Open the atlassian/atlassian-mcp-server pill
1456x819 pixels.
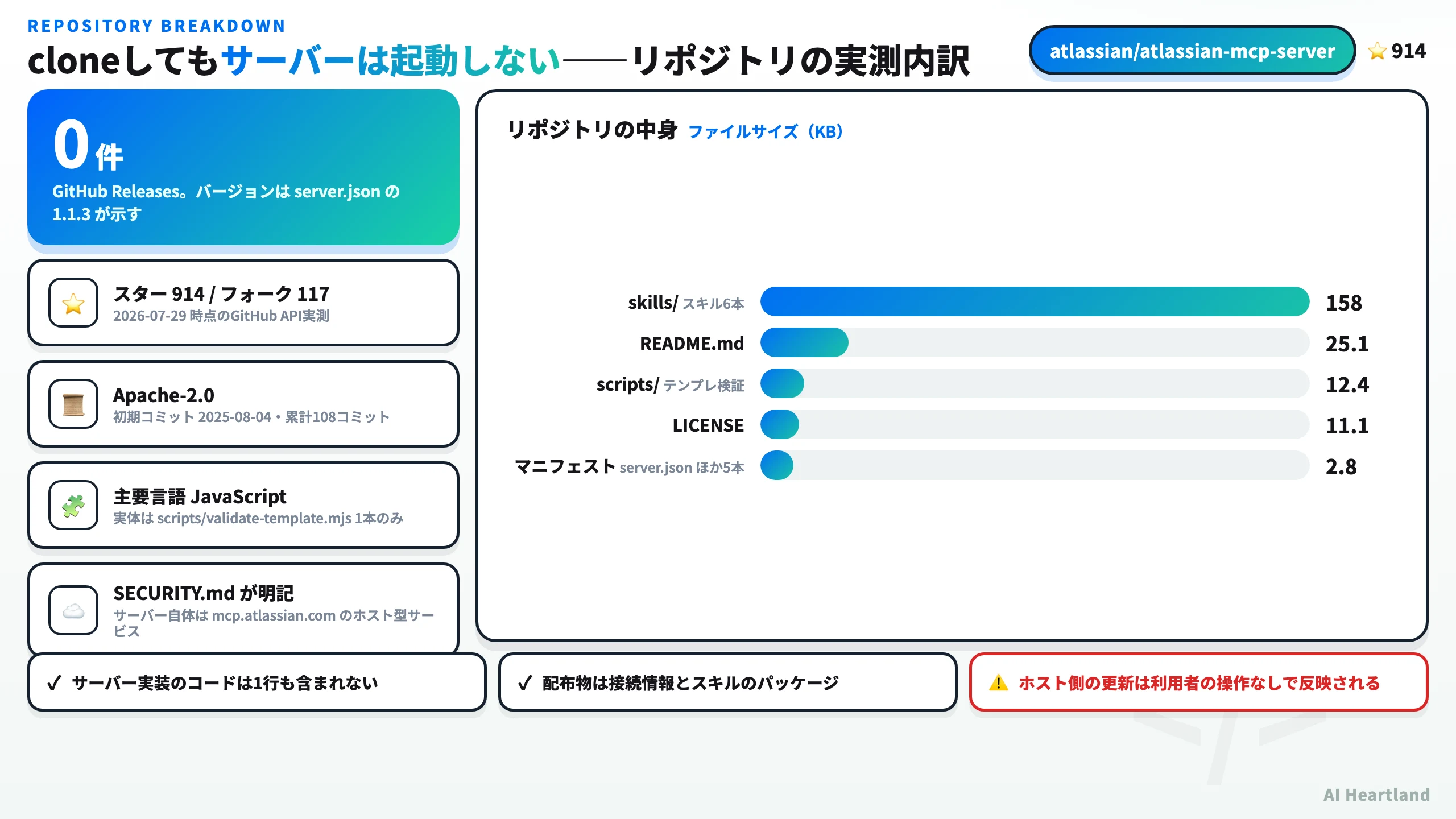tap(1192, 51)
